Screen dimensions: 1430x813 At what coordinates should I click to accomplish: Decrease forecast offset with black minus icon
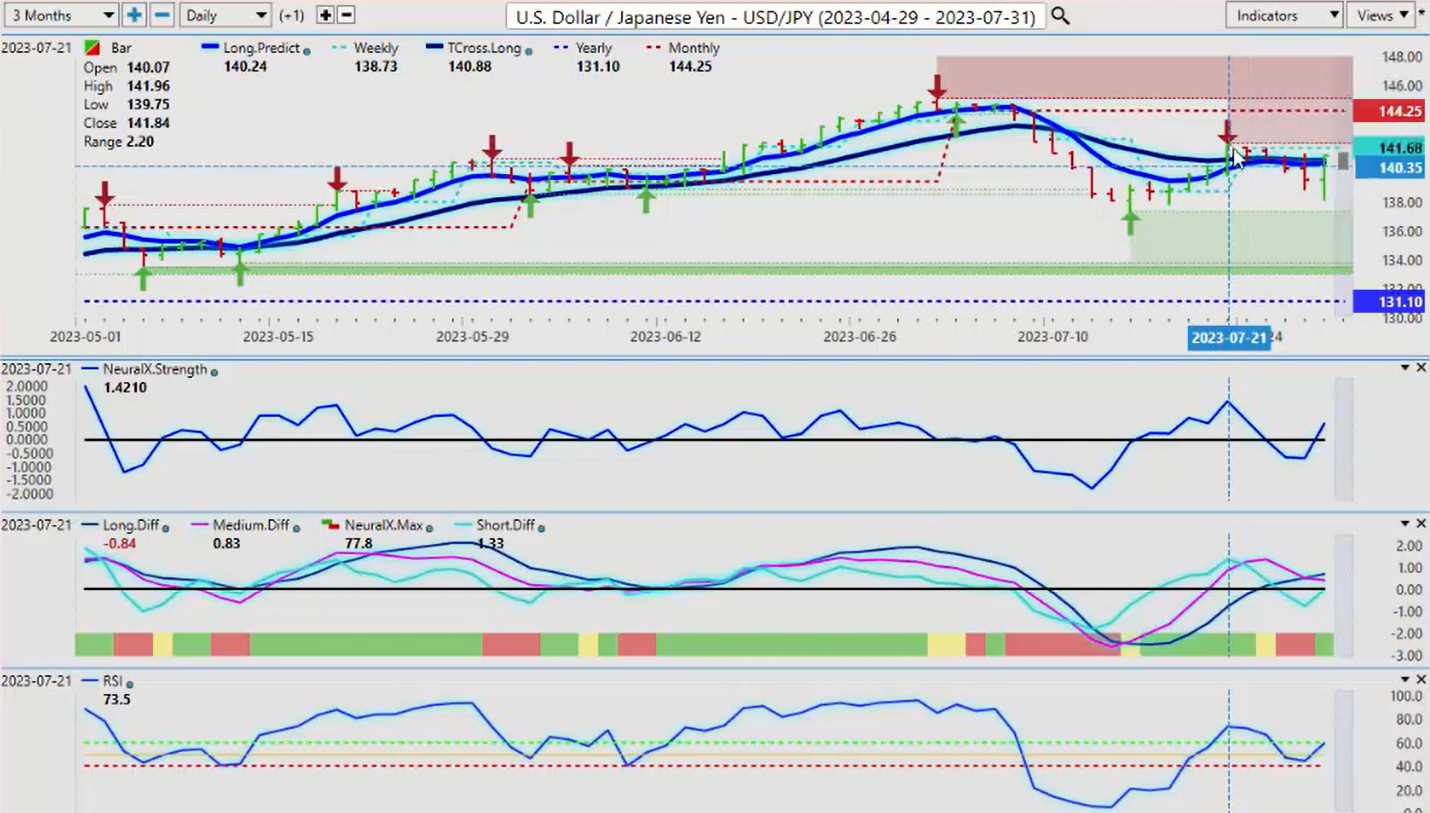click(x=346, y=15)
